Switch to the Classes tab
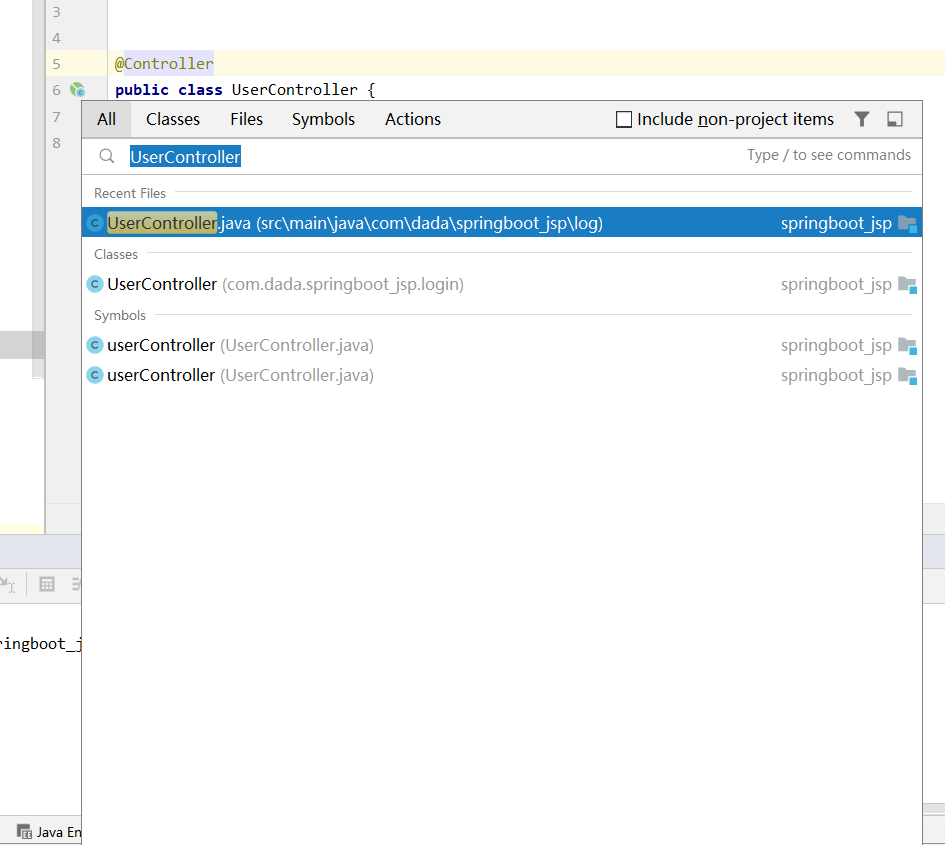The width and height of the screenshot is (945, 845). pyautogui.click(x=172, y=119)
